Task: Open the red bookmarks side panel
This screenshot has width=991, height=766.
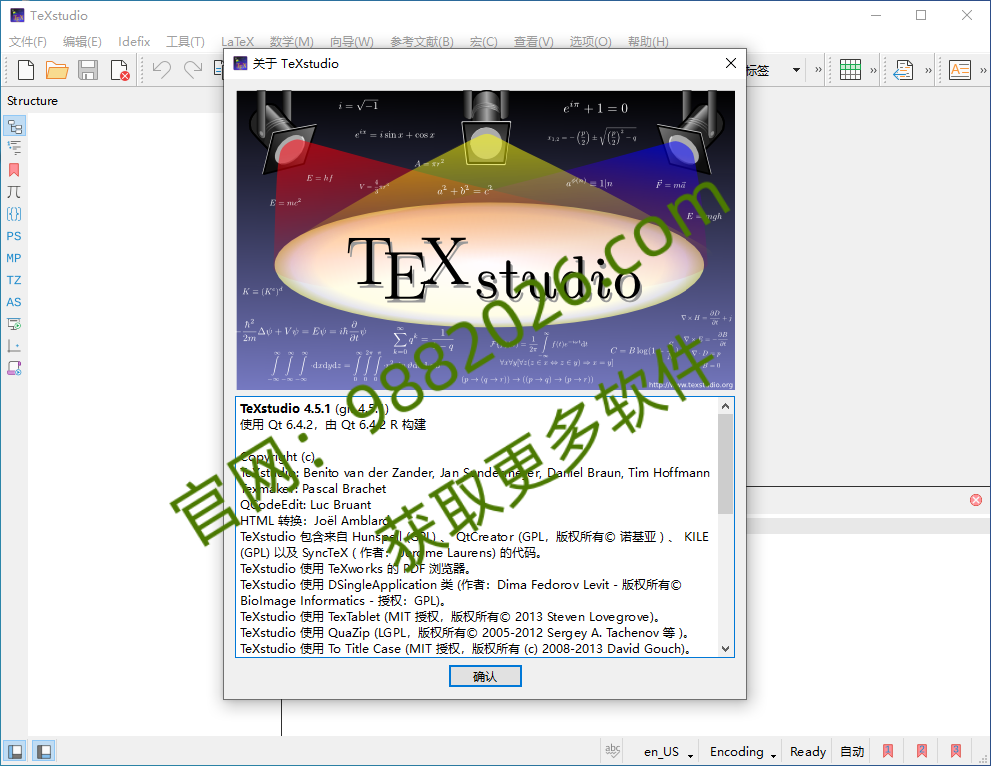Action: [x=14, y=170]
